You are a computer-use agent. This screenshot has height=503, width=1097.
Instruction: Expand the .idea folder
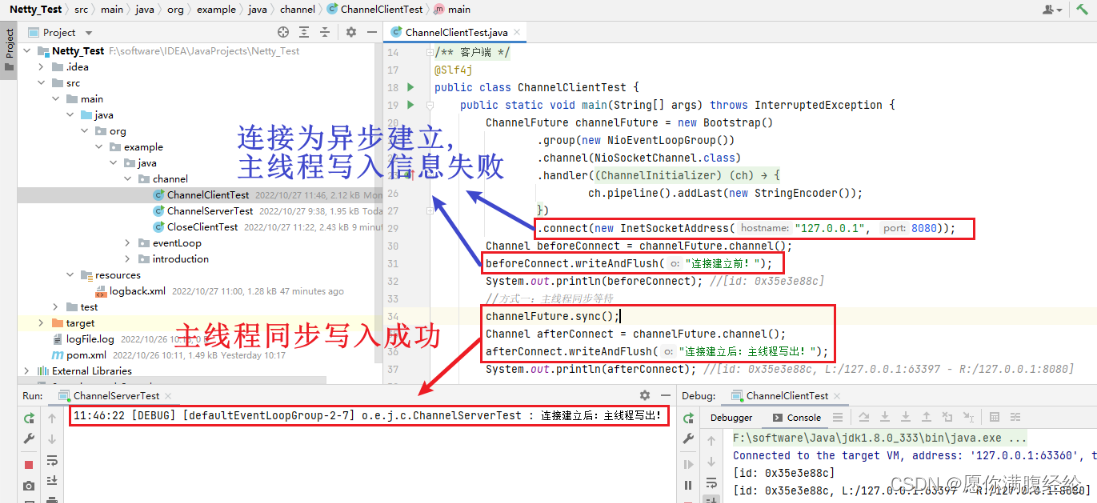pos(43,67)
